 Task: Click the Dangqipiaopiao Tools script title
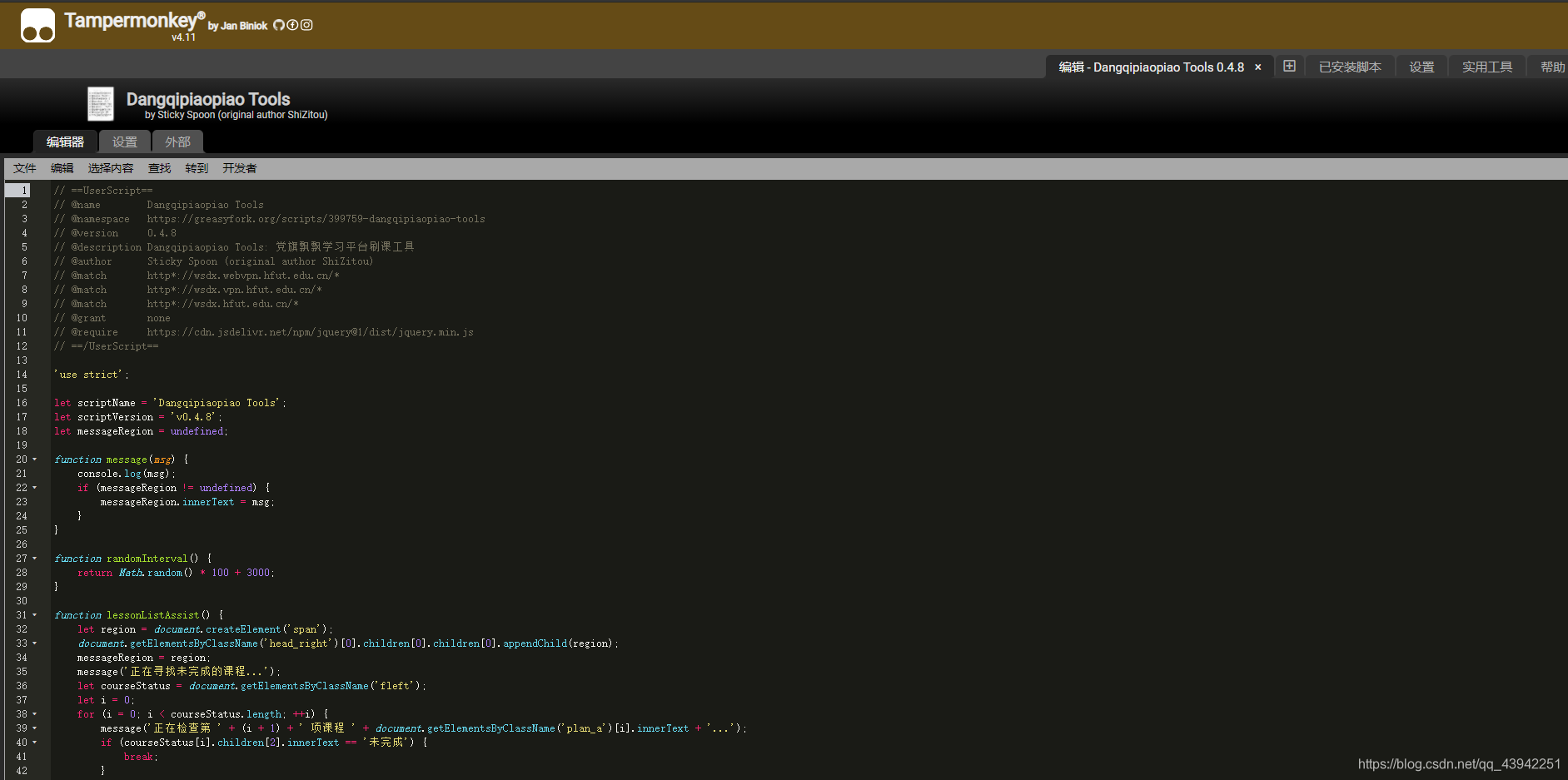click(x=208, y=99)
